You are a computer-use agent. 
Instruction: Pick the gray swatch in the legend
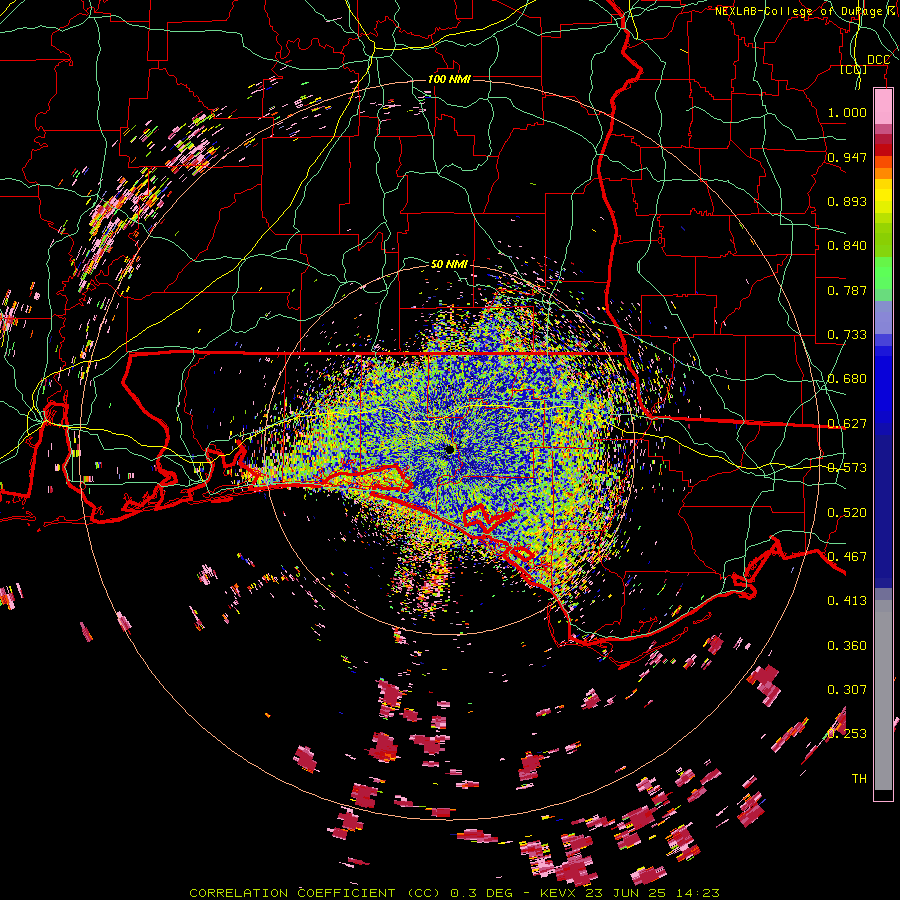pyautogui.click(x=883, y=700)
